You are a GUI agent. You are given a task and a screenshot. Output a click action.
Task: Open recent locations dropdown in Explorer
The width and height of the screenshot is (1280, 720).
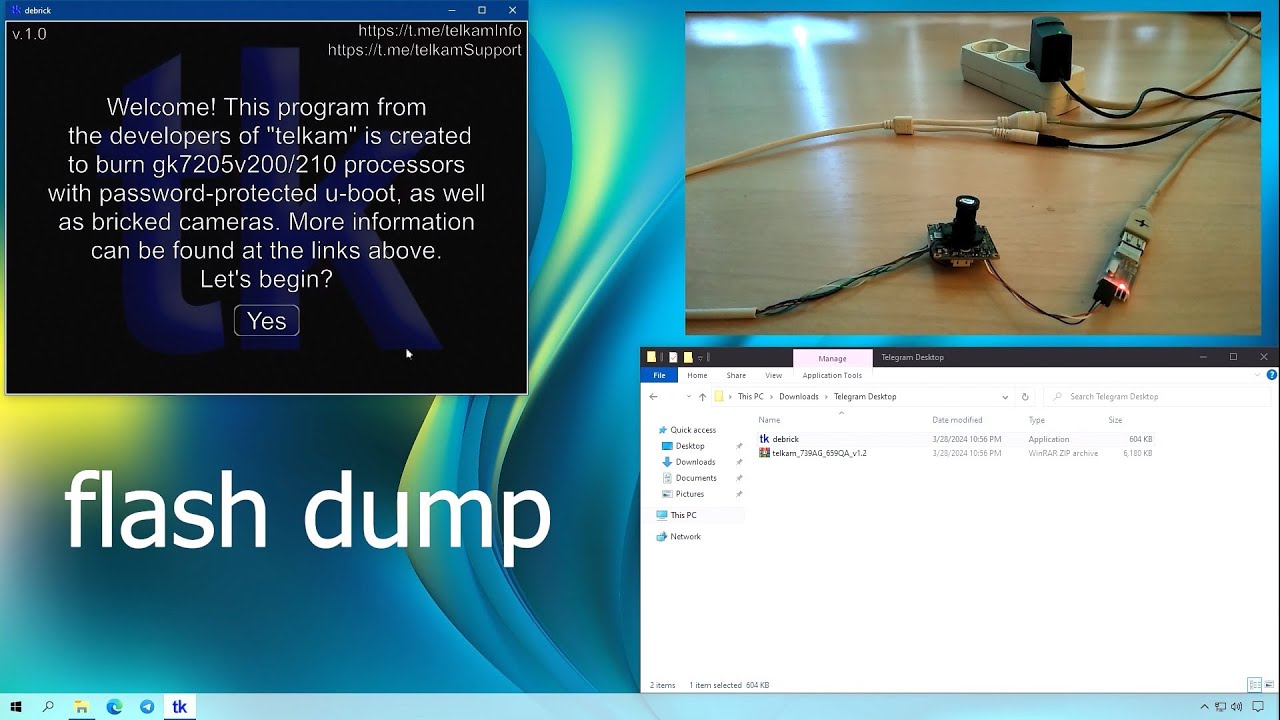[x=688, y=397]
